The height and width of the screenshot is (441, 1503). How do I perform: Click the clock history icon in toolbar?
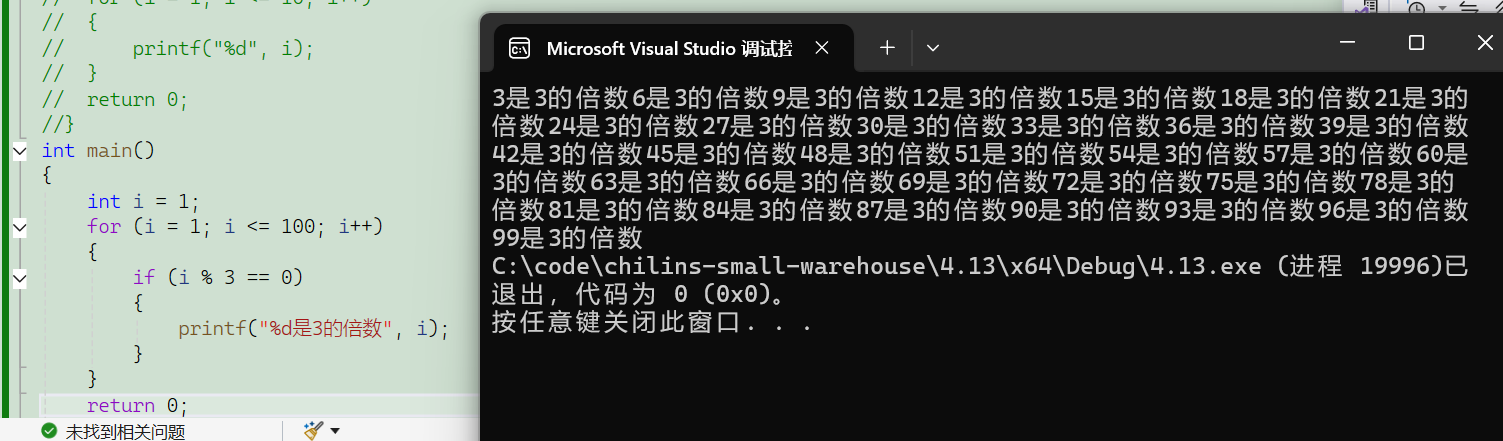[x=1417, y=7]
